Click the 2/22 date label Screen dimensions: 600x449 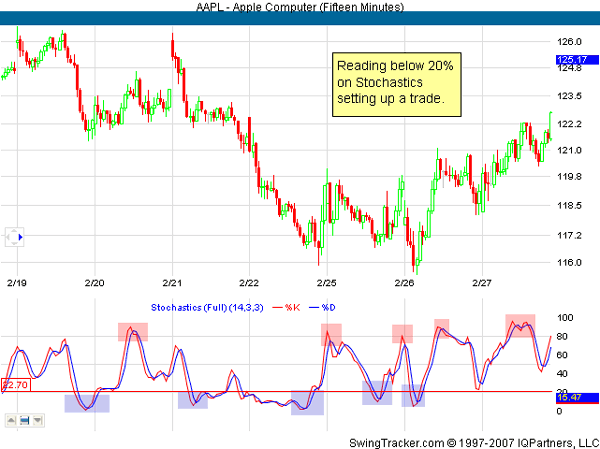click(x=249, y=283)
